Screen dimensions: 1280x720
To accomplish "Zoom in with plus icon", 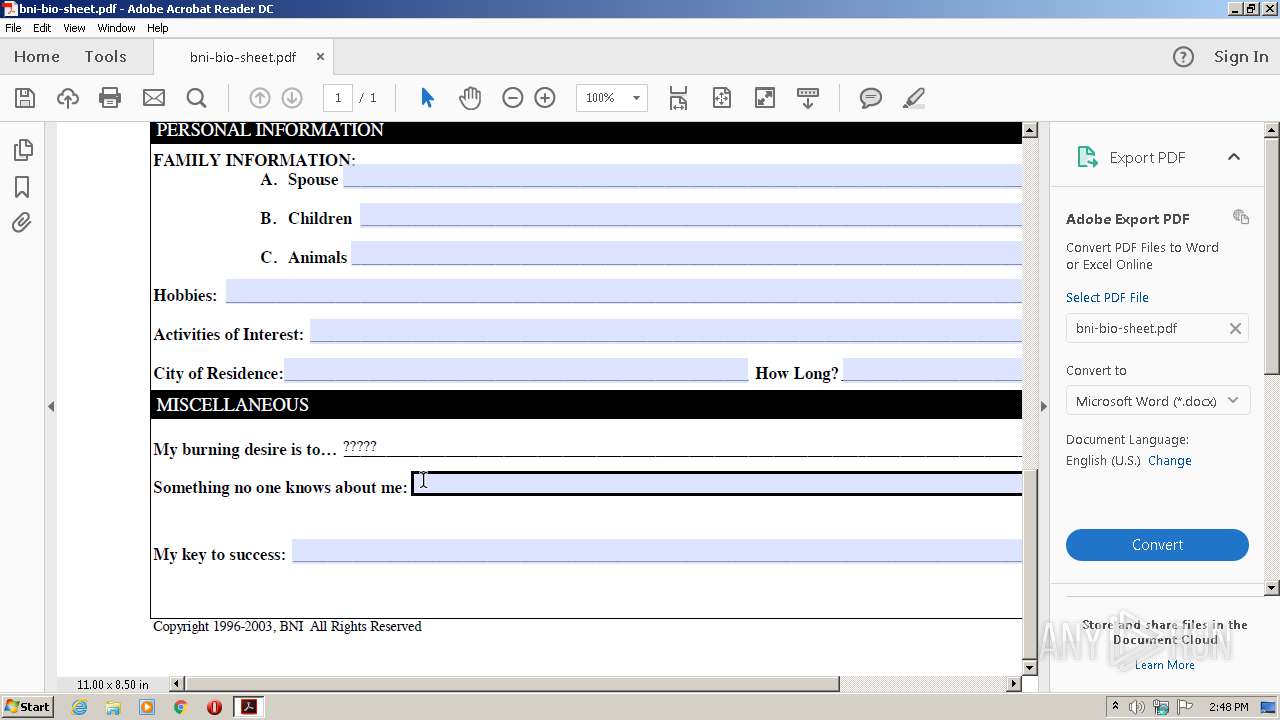I will click(545, 98).
